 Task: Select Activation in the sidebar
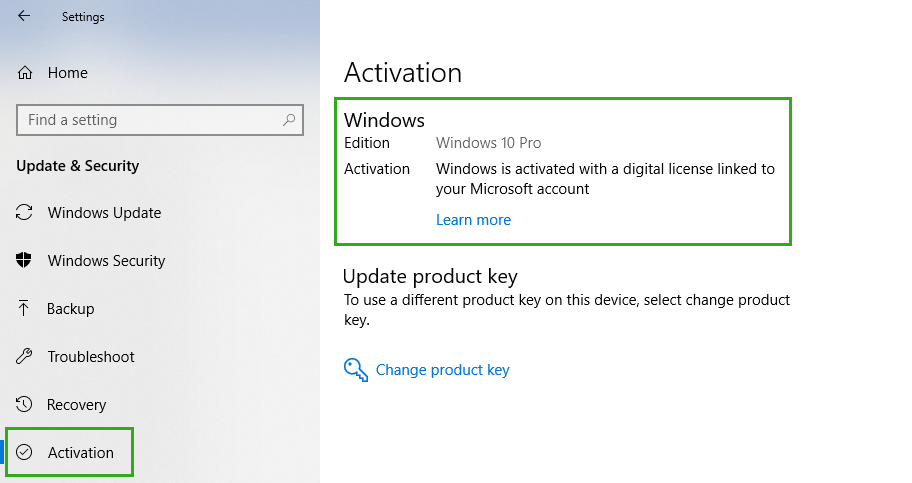(81, 453)
